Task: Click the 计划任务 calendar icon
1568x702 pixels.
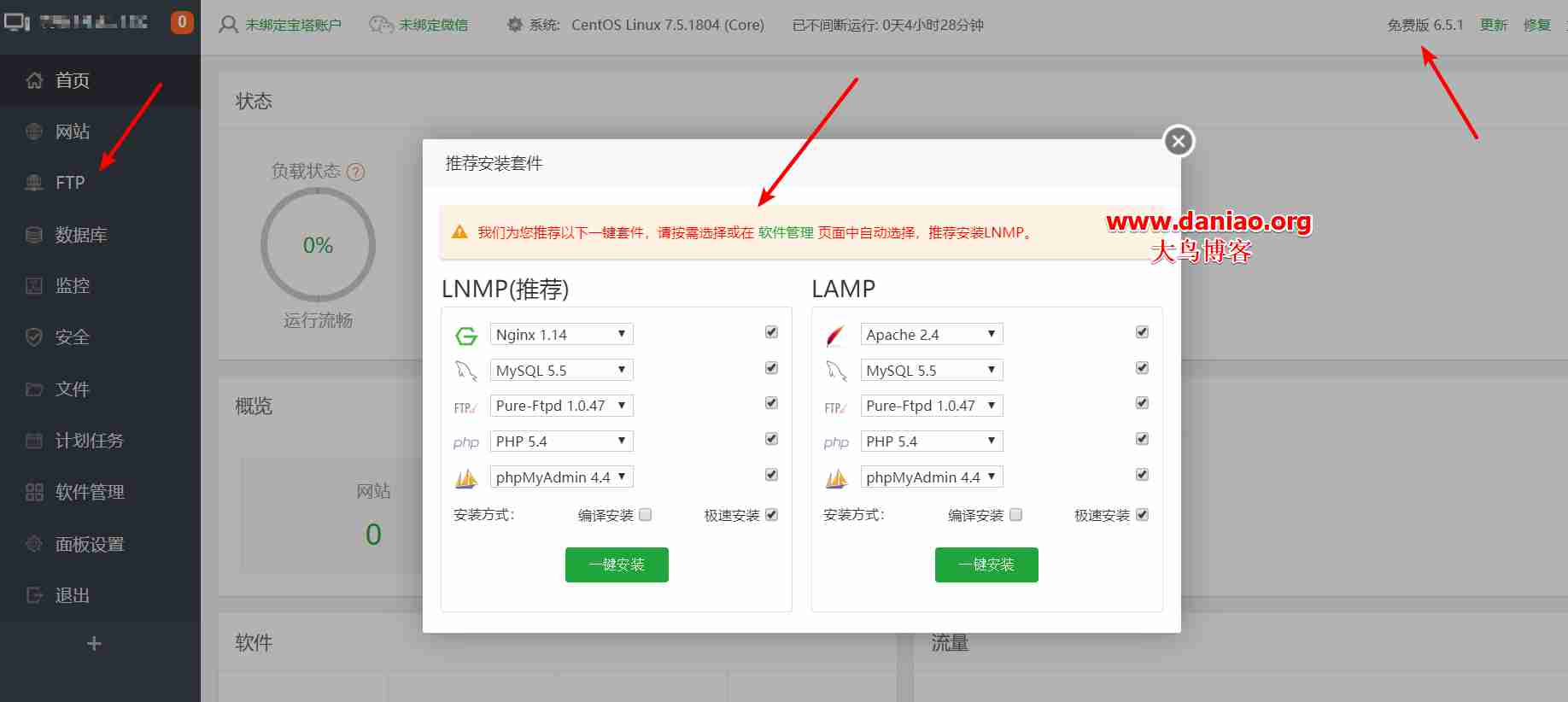Action: pos(34,441)
